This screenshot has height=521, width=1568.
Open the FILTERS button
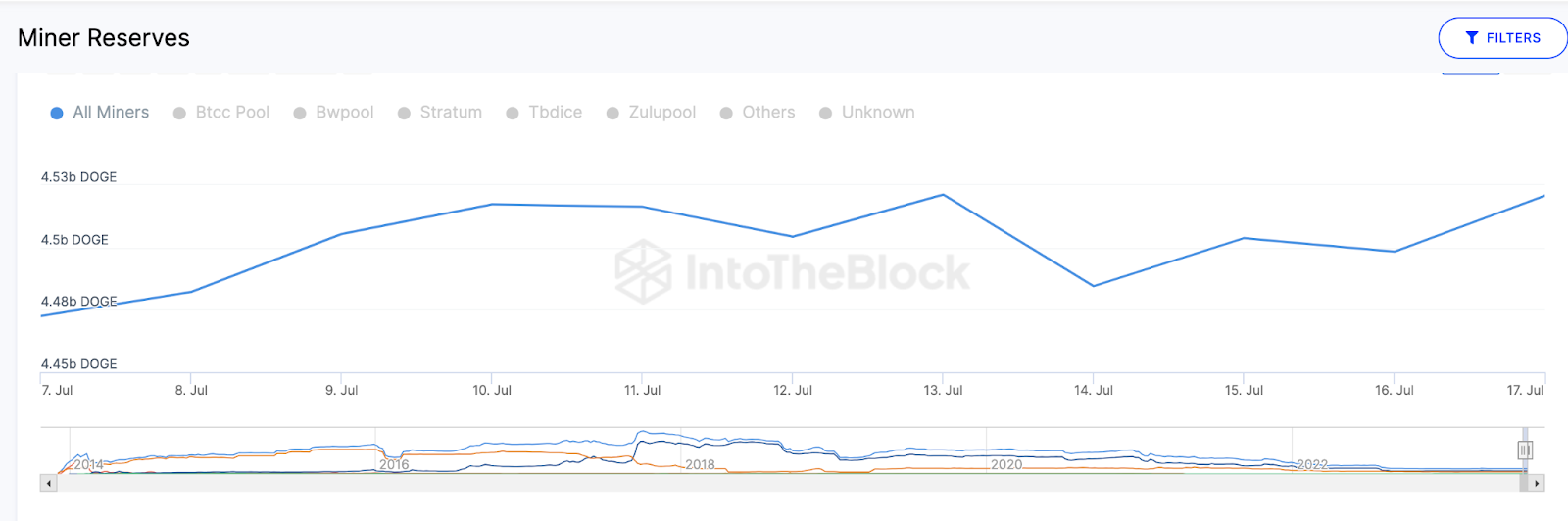[1502, 38]
